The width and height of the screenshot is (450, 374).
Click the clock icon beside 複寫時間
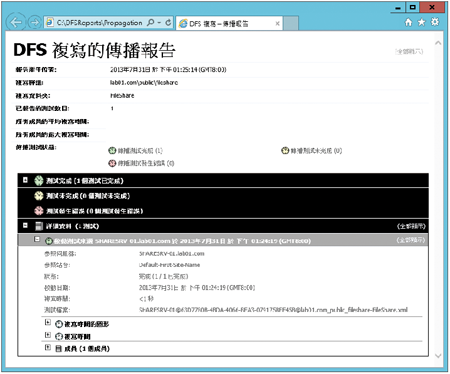click(x=59, y=336)
